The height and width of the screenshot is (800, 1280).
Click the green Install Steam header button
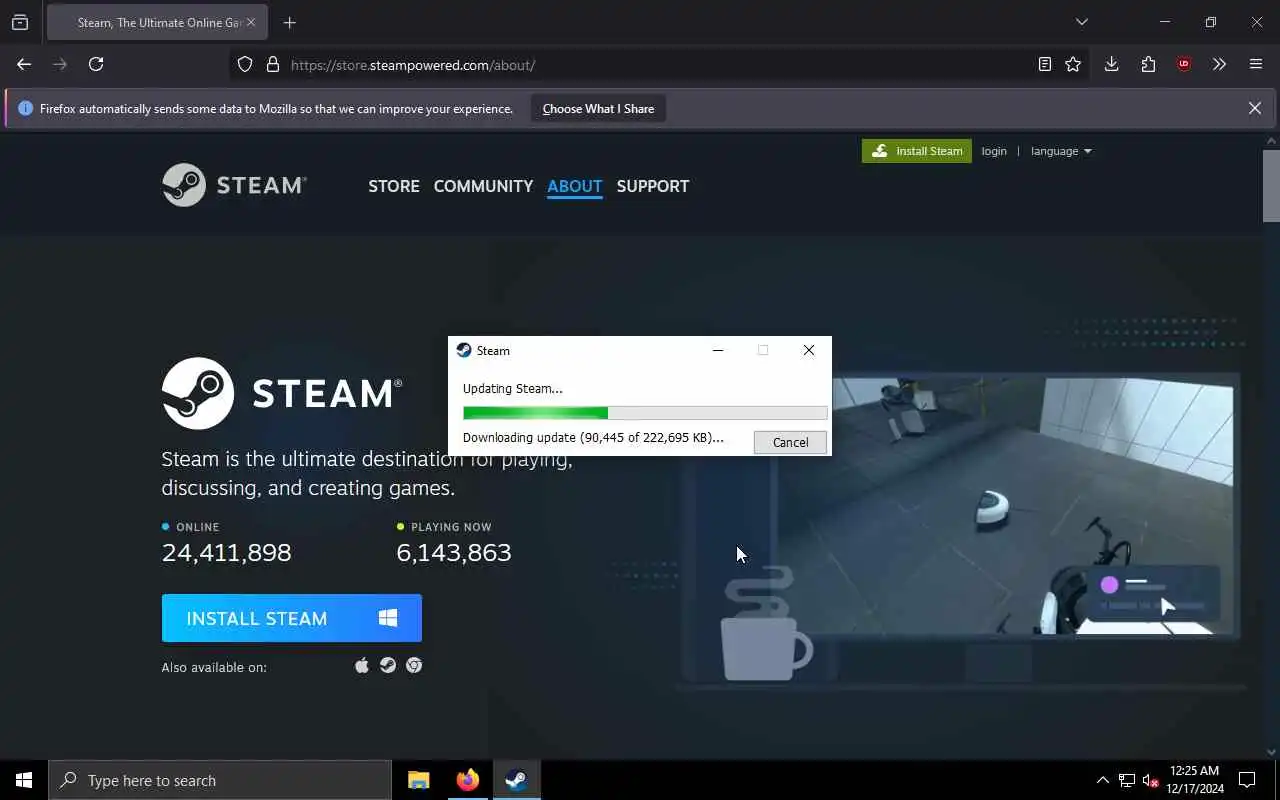(917, 151)
